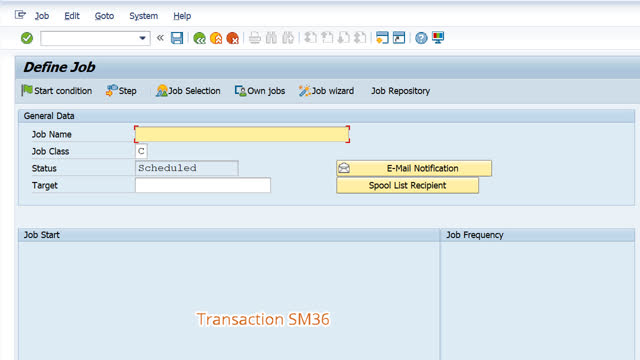Open the Help menu
This screenshot has width=640, height=360.
coord(182,16)
